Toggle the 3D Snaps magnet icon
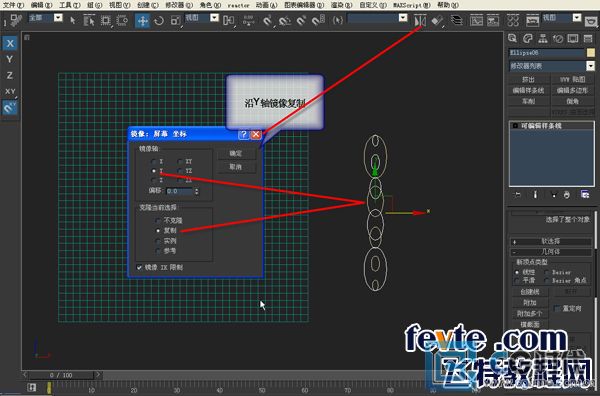Viewport: 600px width, 396px height. point(267,20)
